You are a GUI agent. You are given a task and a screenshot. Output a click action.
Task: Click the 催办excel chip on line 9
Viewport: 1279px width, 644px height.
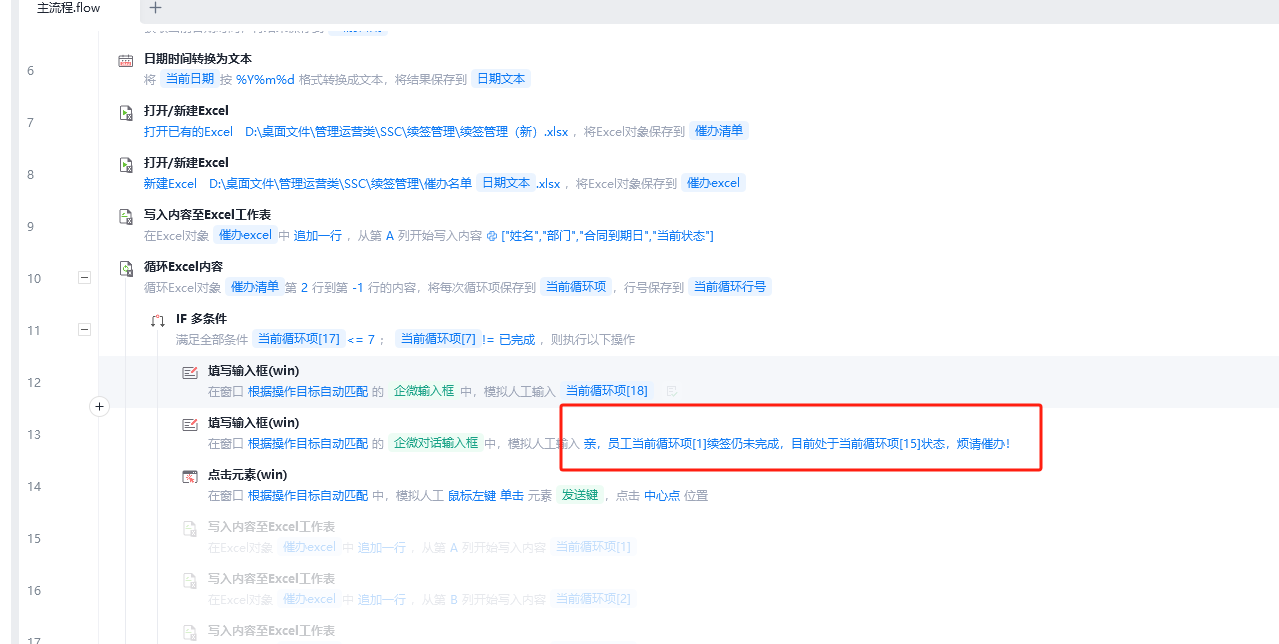click(x=246, y=235)
